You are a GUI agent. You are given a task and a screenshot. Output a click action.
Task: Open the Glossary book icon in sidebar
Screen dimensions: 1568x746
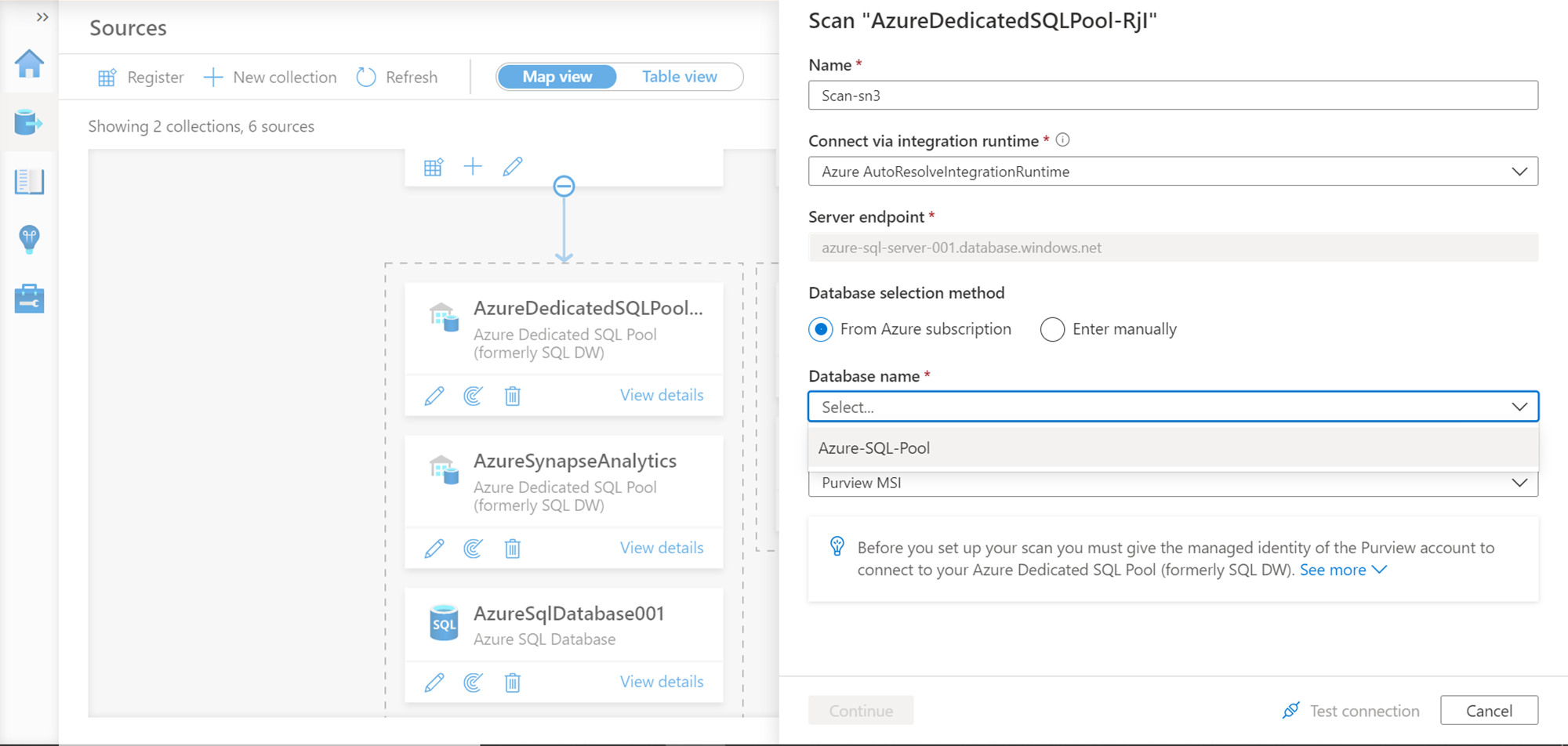pos(29,181)
